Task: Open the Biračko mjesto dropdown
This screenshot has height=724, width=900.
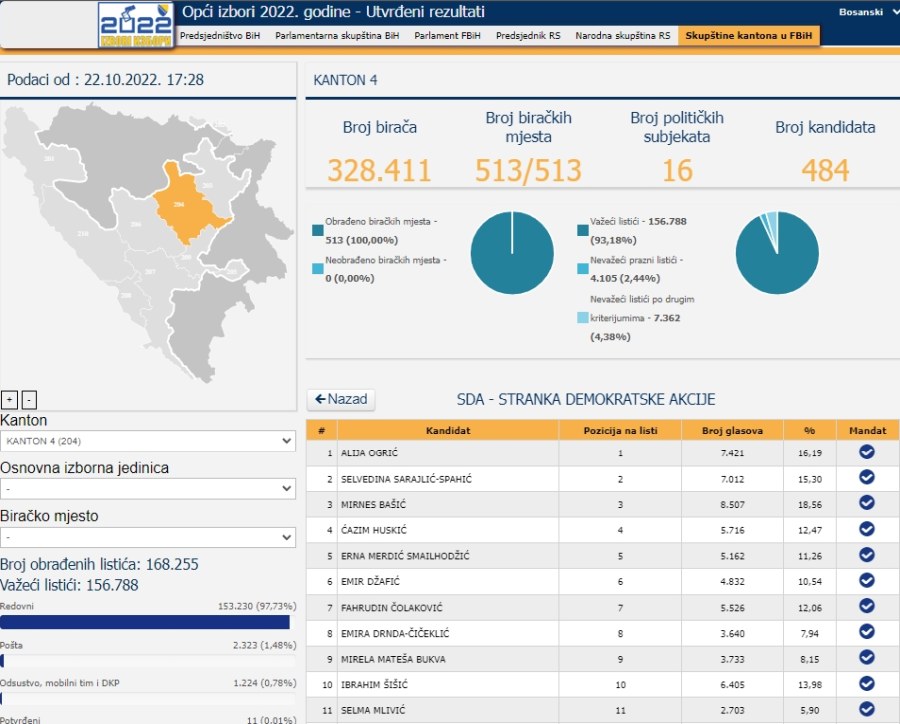Action: tap(148, 537)
